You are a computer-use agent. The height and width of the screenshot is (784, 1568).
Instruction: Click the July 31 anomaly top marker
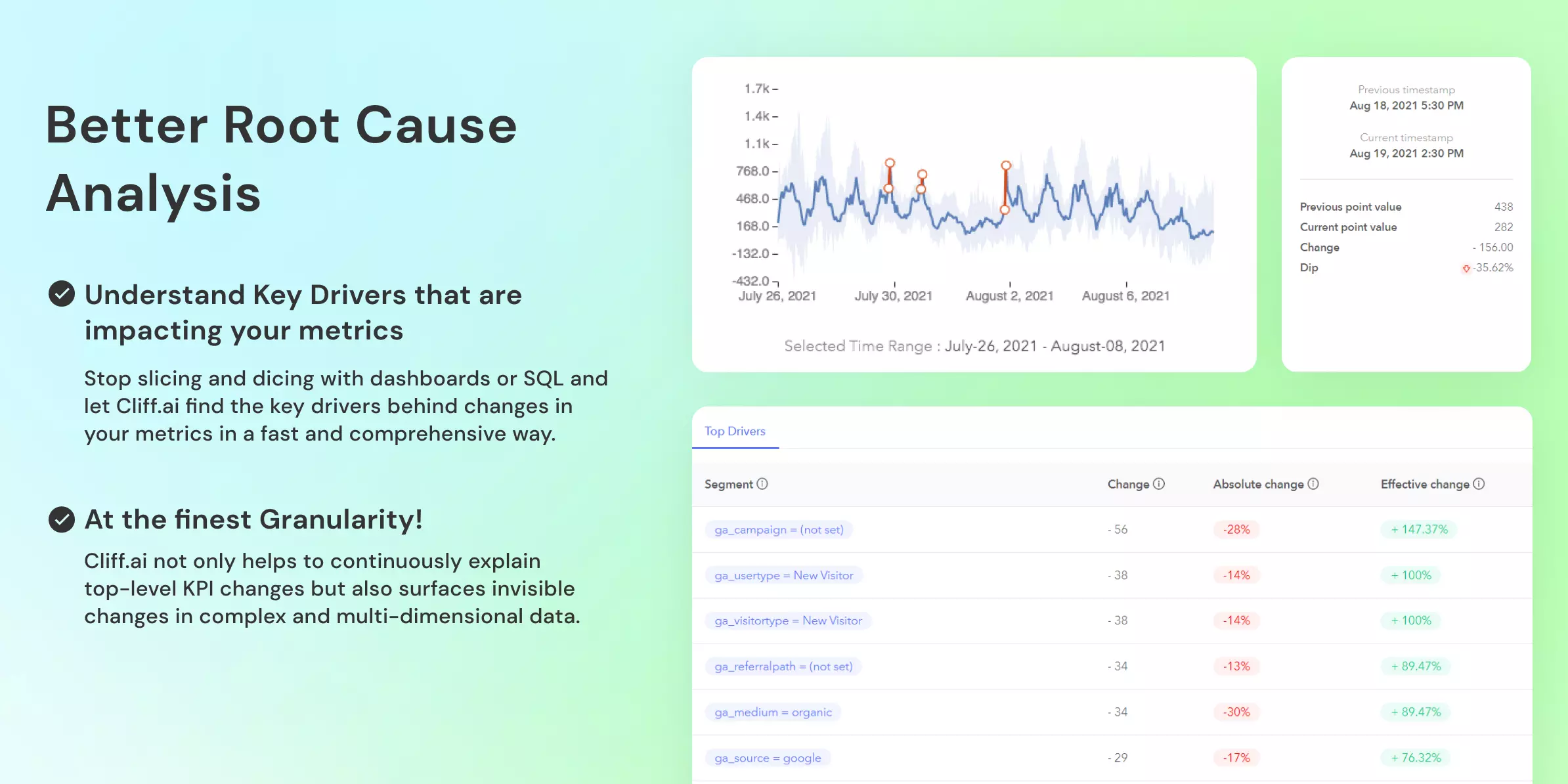[x=923, y=175]
